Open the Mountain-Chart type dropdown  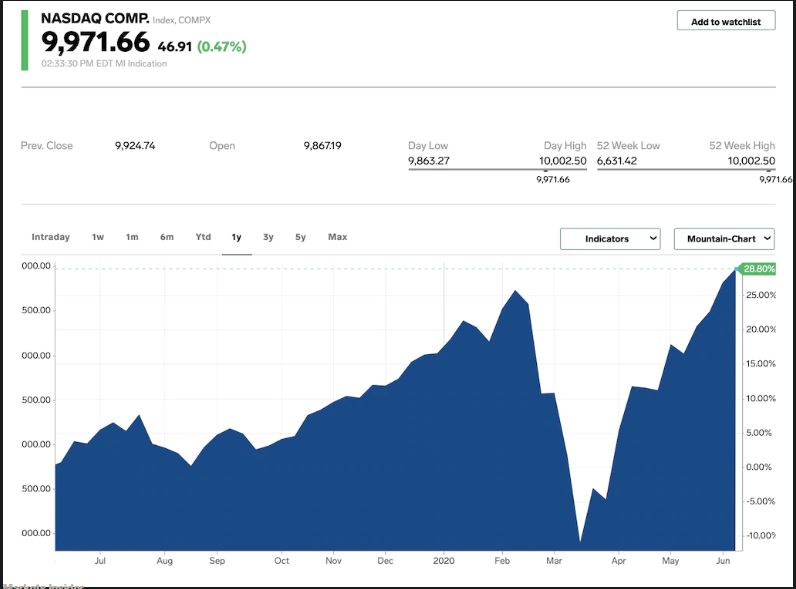point(724,239)
